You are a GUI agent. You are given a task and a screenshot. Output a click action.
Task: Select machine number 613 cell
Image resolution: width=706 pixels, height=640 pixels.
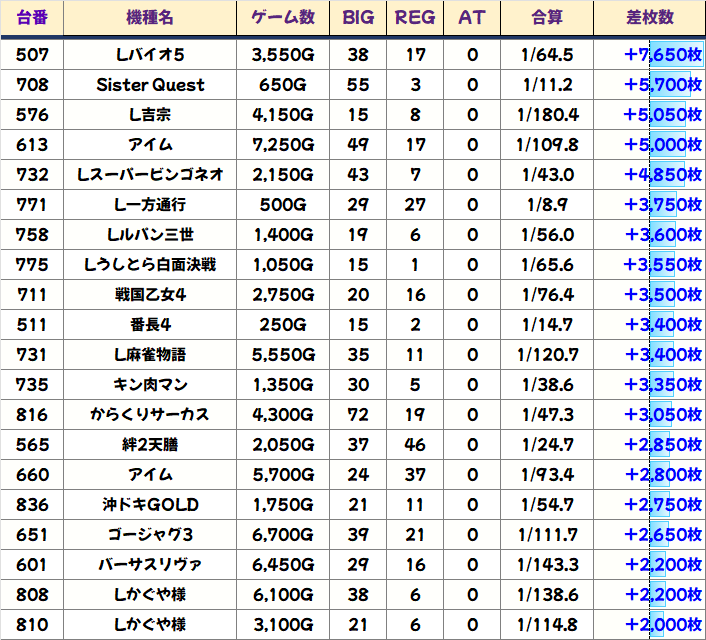tap(32, 145)
